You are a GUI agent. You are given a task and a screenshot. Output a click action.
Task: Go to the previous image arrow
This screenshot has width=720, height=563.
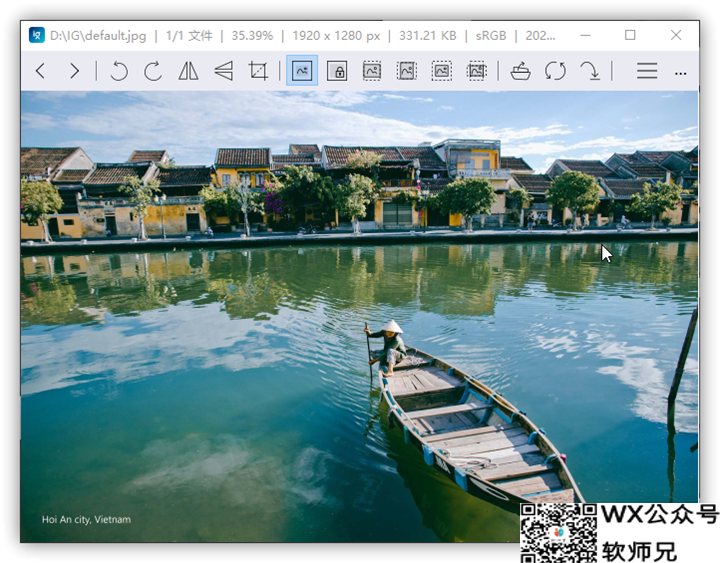(40, 71)
